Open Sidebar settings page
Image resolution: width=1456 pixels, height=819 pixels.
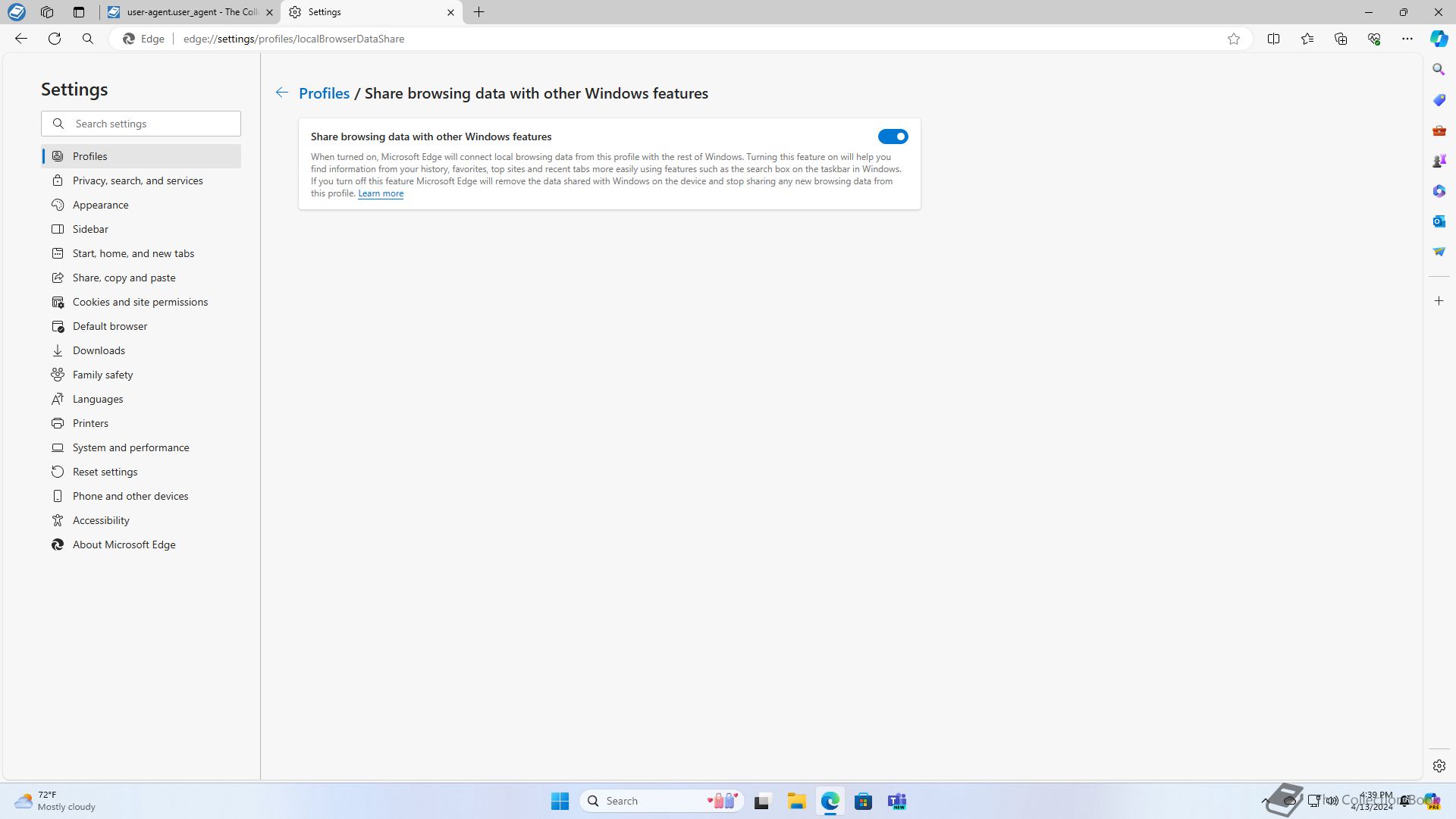click(141, 229)
